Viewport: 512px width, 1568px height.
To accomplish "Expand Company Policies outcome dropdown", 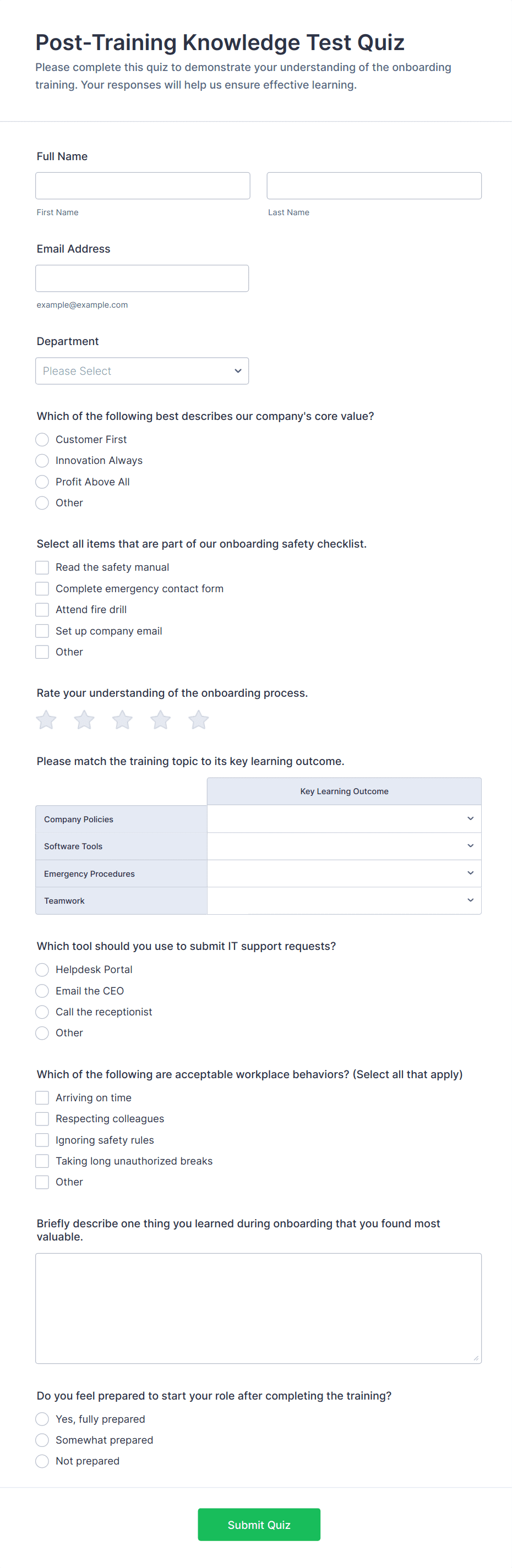I will (344, 819).
